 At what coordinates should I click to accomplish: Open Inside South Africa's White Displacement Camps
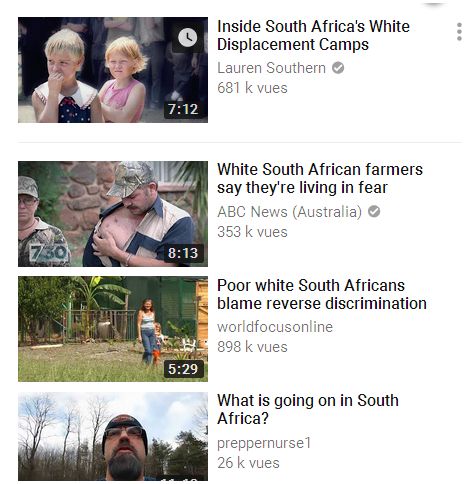point(313,35)
